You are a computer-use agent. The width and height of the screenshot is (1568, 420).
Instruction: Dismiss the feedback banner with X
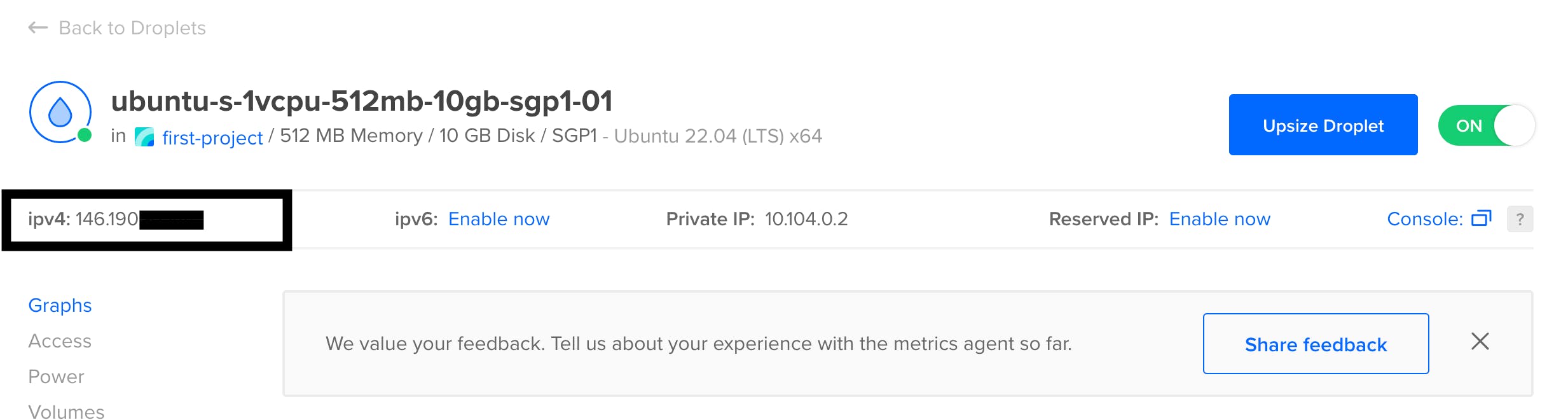click(x=1480, y=342)
